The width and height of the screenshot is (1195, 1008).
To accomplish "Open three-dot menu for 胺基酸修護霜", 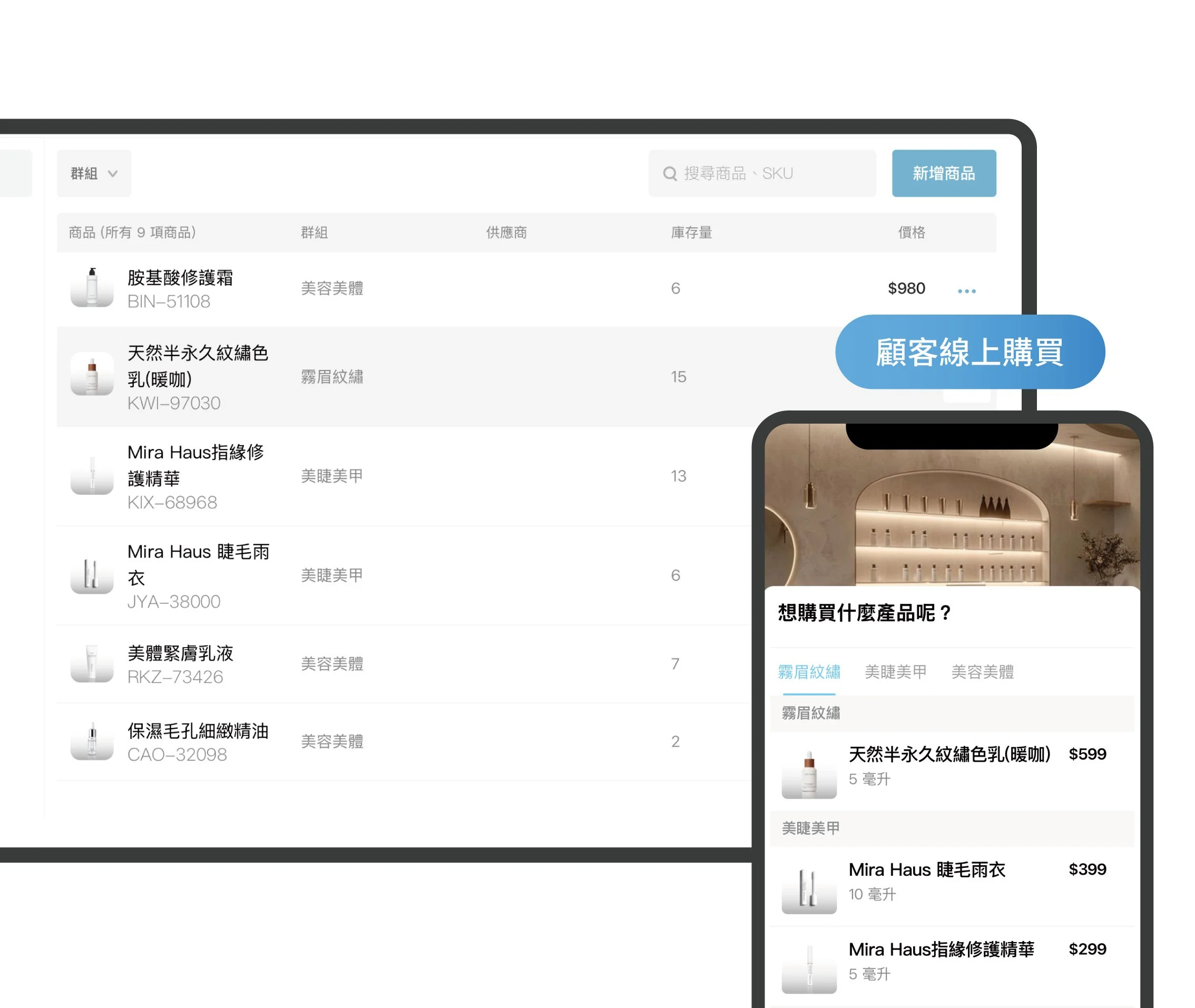I will tap(966, 291).
